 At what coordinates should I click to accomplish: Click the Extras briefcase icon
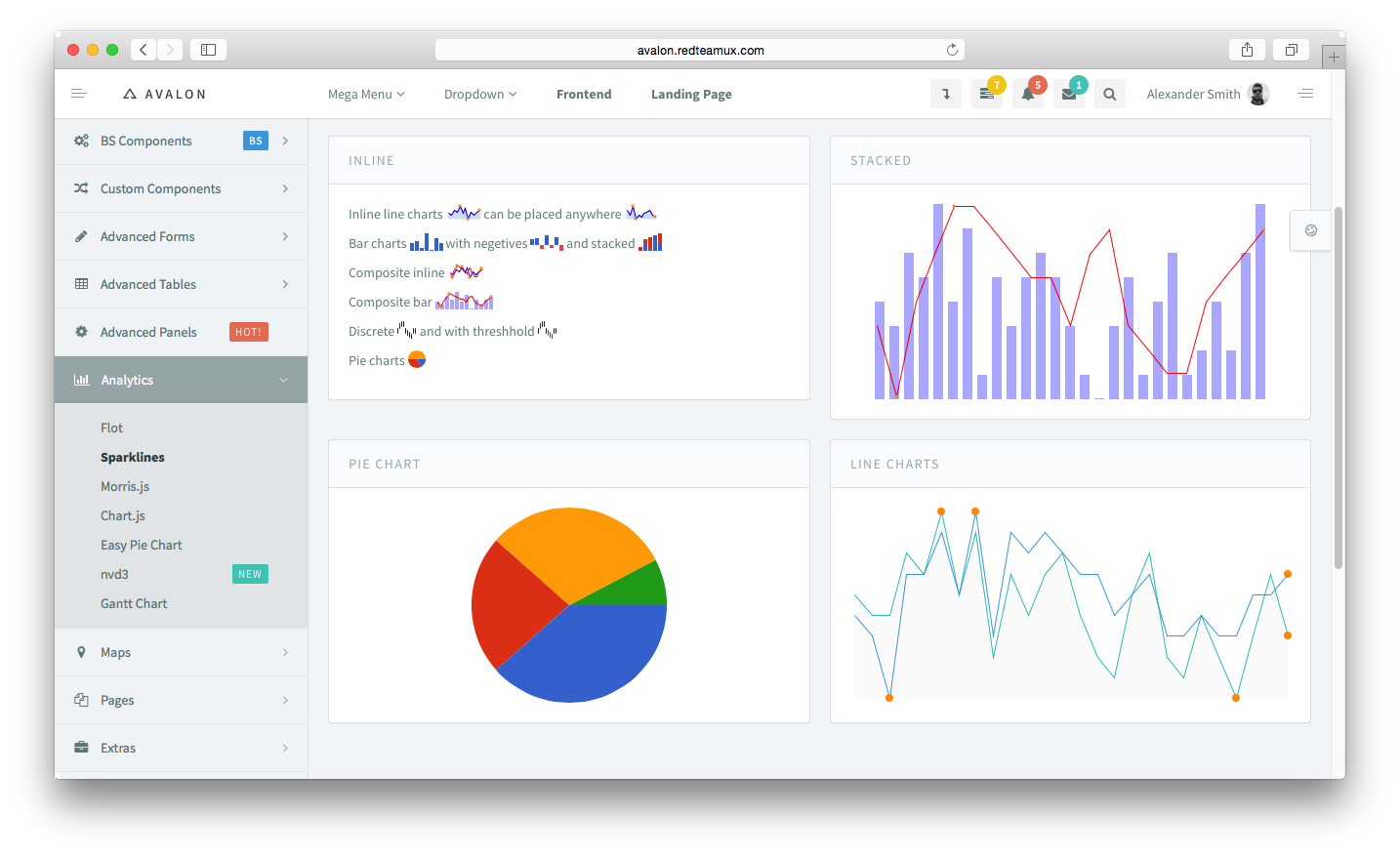click(x=81, y=748)
